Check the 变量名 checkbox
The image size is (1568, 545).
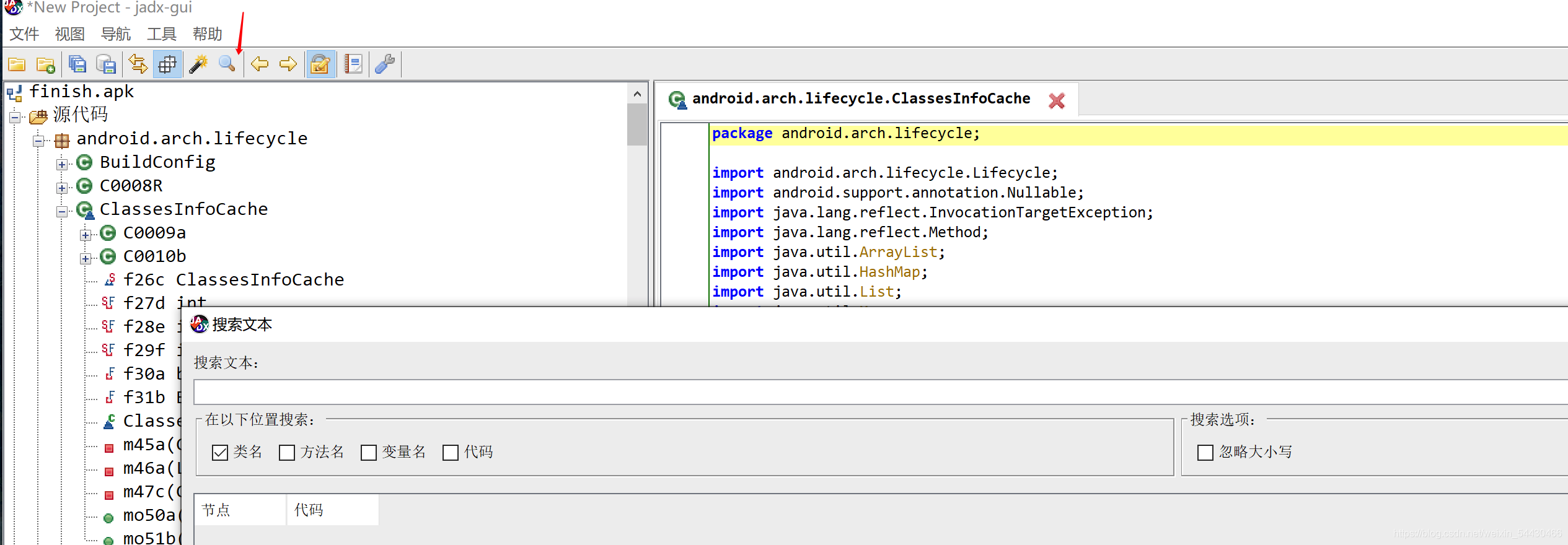[369, 453]
